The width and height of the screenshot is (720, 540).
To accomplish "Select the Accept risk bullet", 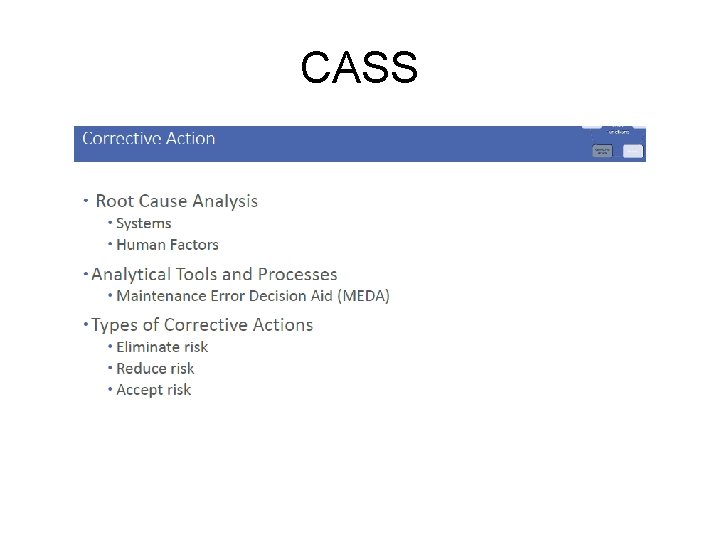I will click(x=153, y=390).
